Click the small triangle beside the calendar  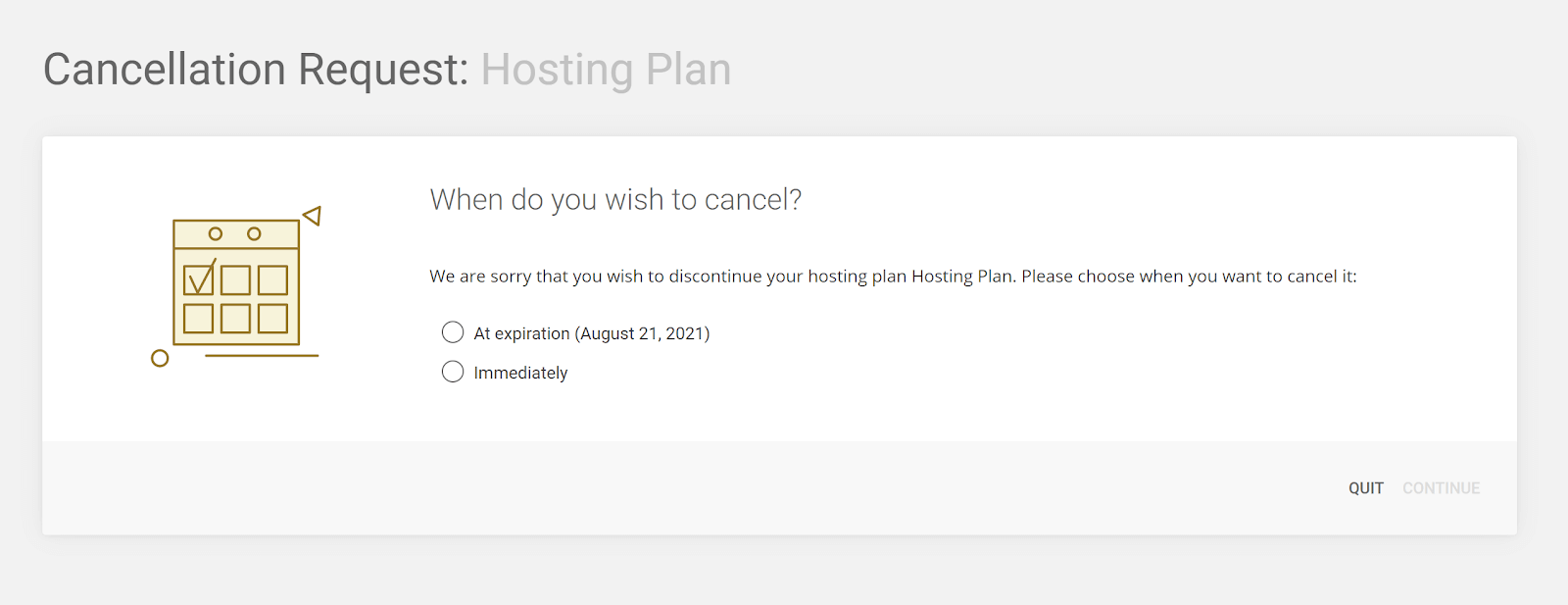[313, 215]
